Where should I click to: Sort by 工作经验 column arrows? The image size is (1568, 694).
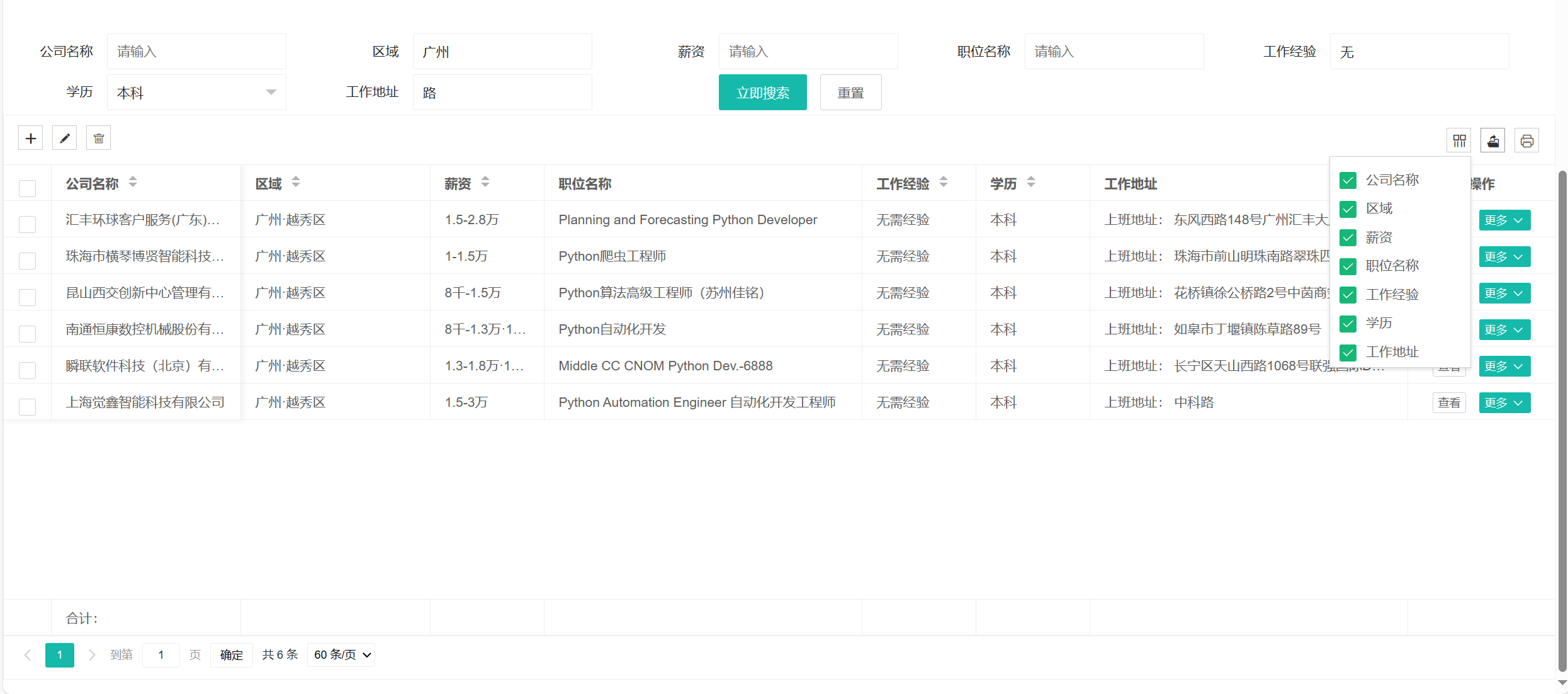click(x=944, y=182)
